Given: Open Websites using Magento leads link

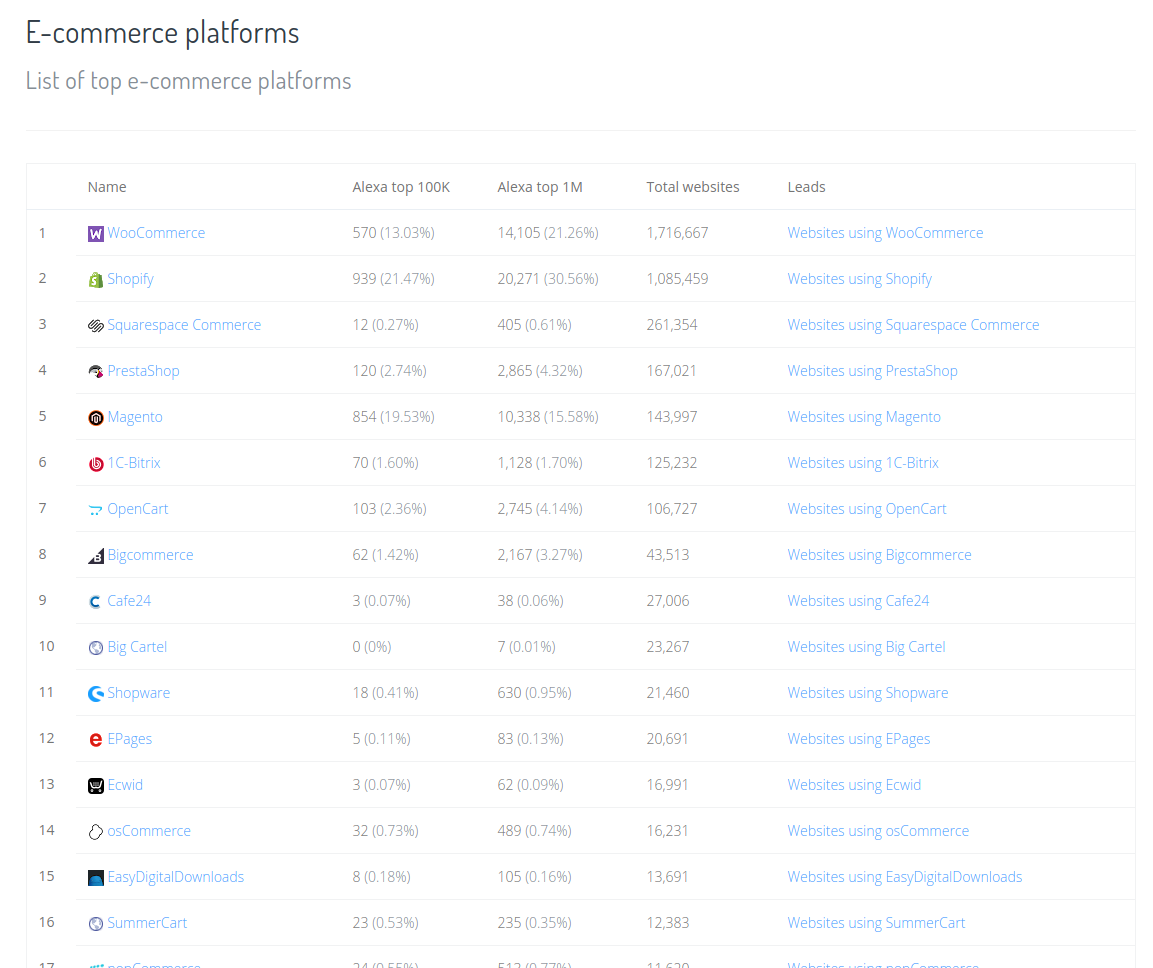Looking at the screenshot, I should click(x=864, y=417).
